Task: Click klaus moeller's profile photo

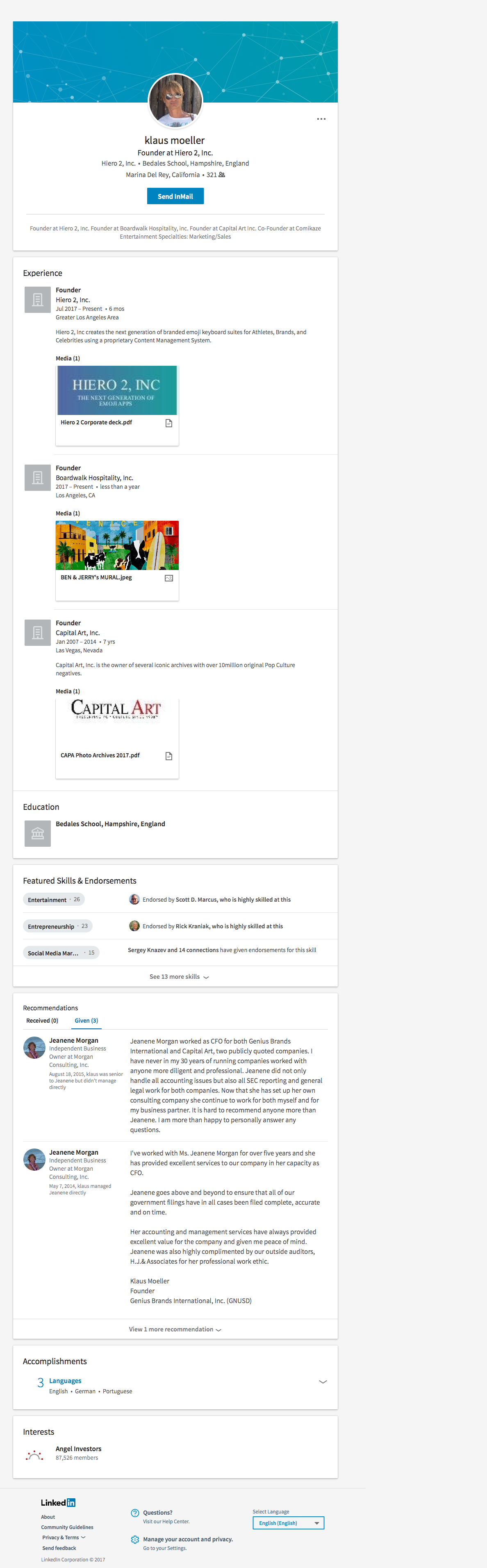Action: (x=175, y=101)
